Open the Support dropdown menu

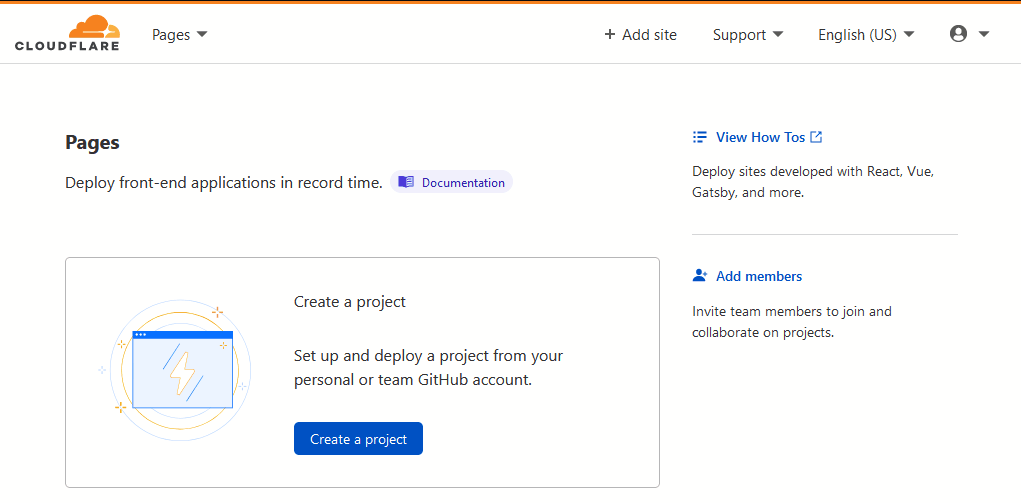(747, 35)
